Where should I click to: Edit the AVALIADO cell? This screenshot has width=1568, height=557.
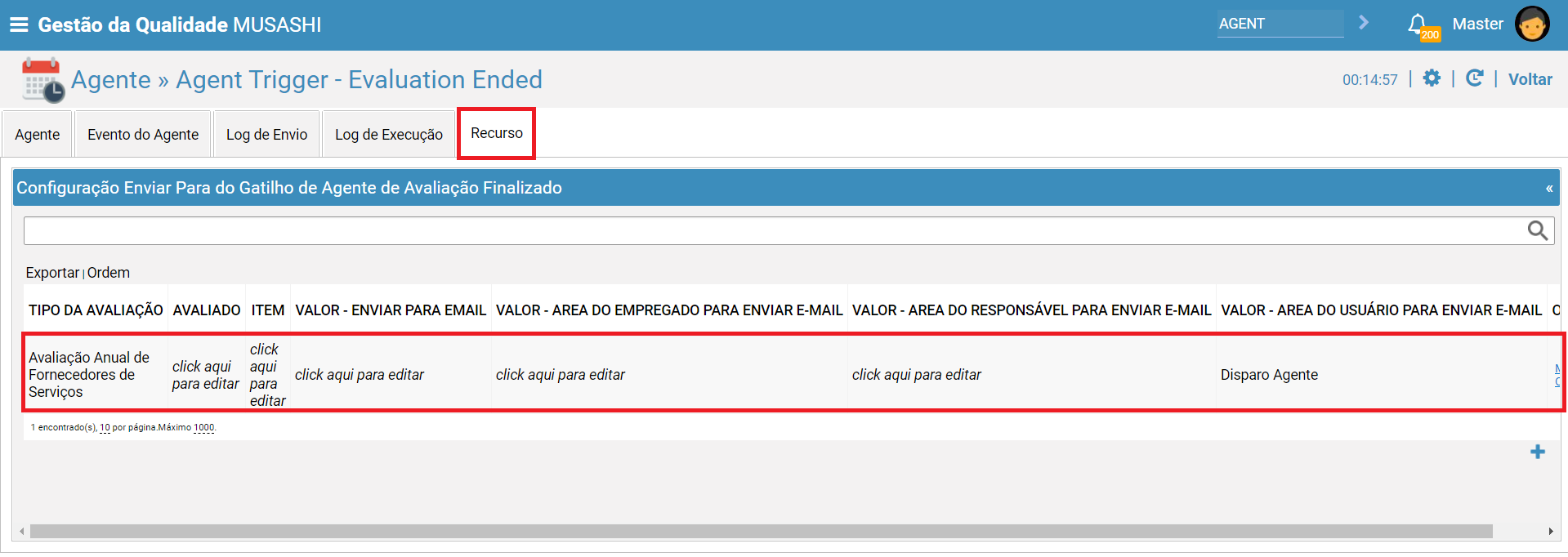pyautogui.click(x=206, y=375)
